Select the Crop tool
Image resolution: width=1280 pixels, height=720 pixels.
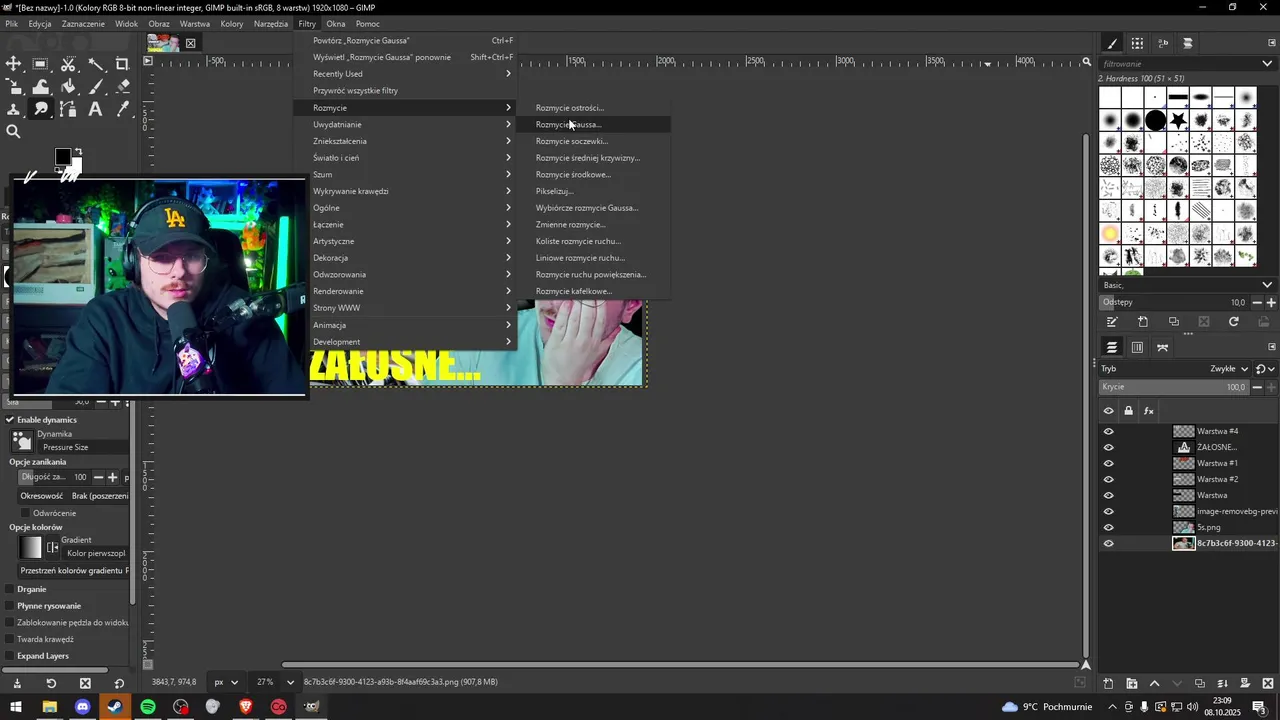point(122,64)
